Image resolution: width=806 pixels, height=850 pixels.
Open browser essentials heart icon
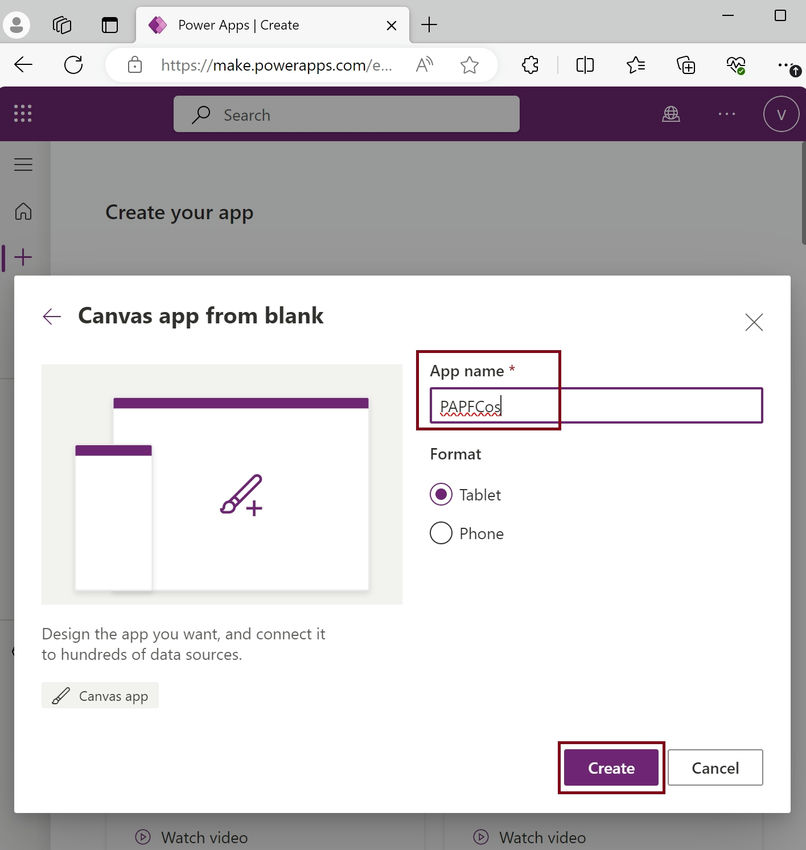coord(736,65)
